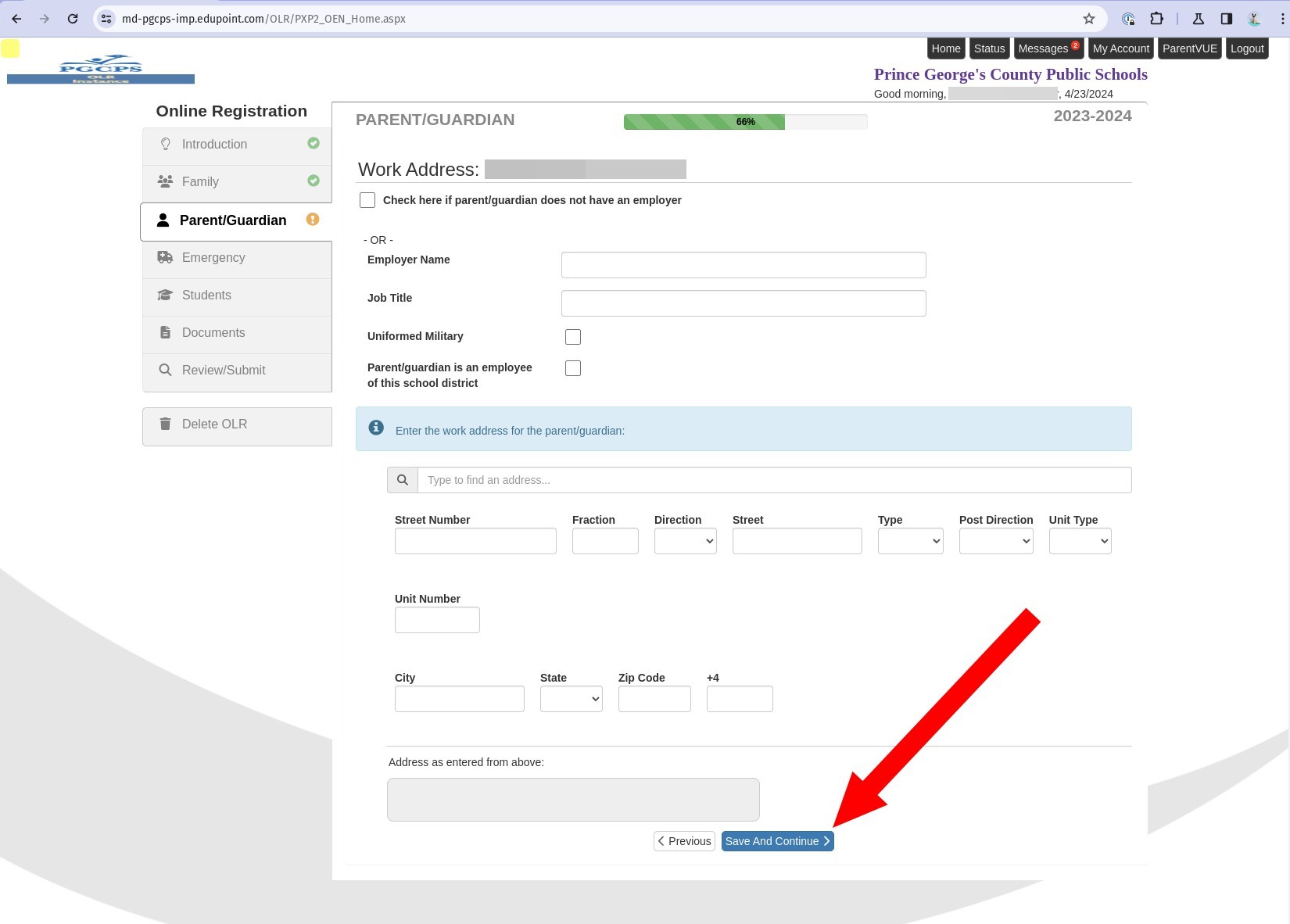Screen dimensions: 1290x924
Task: Open the State dropdown
Action: tap(571, 698)
